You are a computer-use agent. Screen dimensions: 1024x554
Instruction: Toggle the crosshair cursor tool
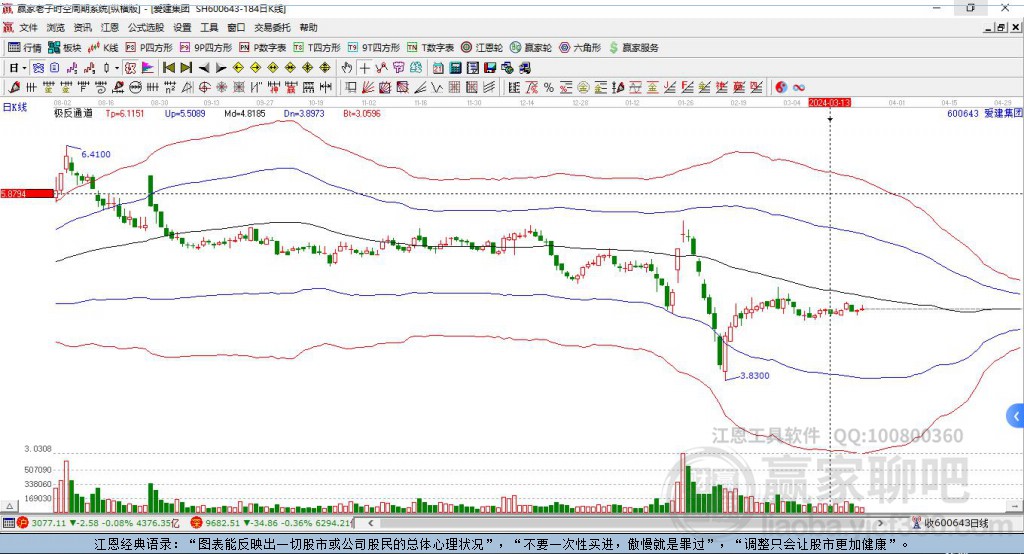tap(364, 68)
